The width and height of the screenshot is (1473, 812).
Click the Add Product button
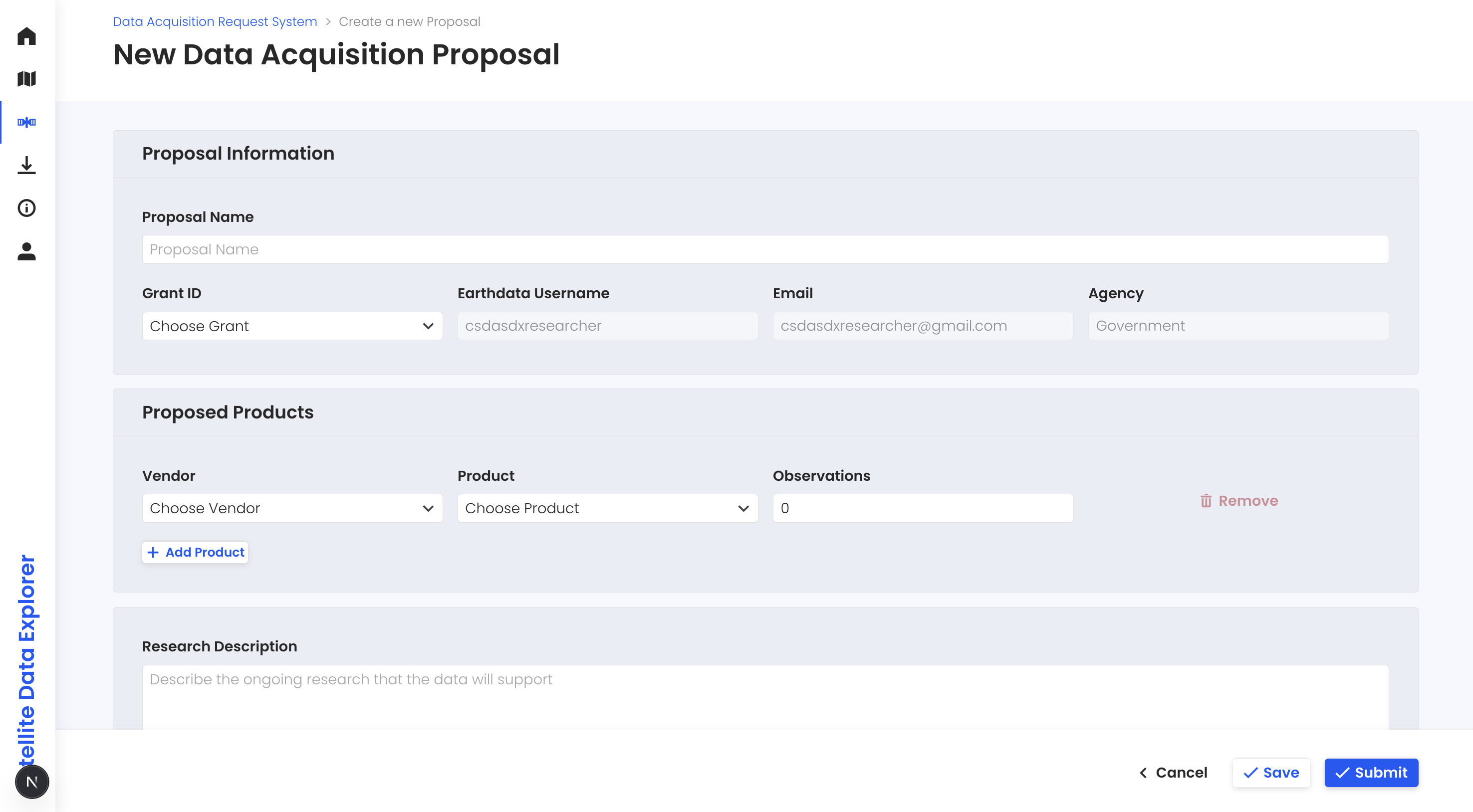[x=195, y=552]
